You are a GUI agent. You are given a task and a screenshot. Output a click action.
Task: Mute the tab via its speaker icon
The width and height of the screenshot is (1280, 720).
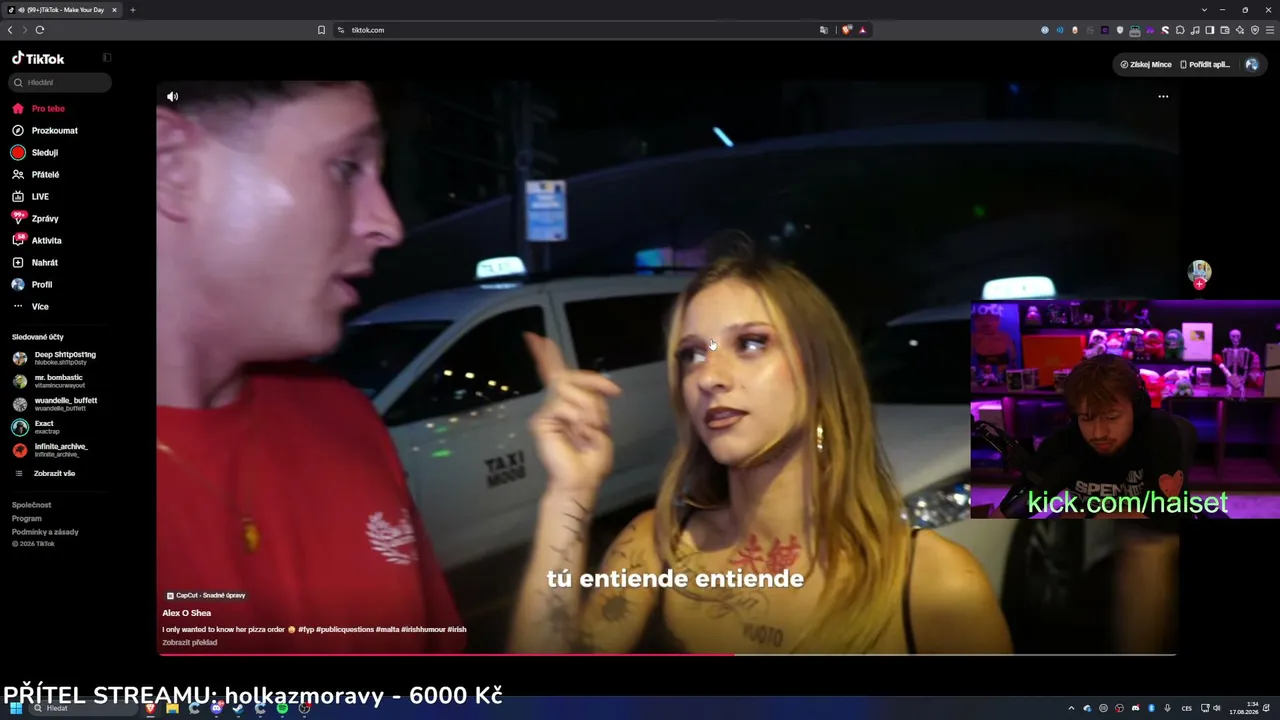click(x=20, y=10)
